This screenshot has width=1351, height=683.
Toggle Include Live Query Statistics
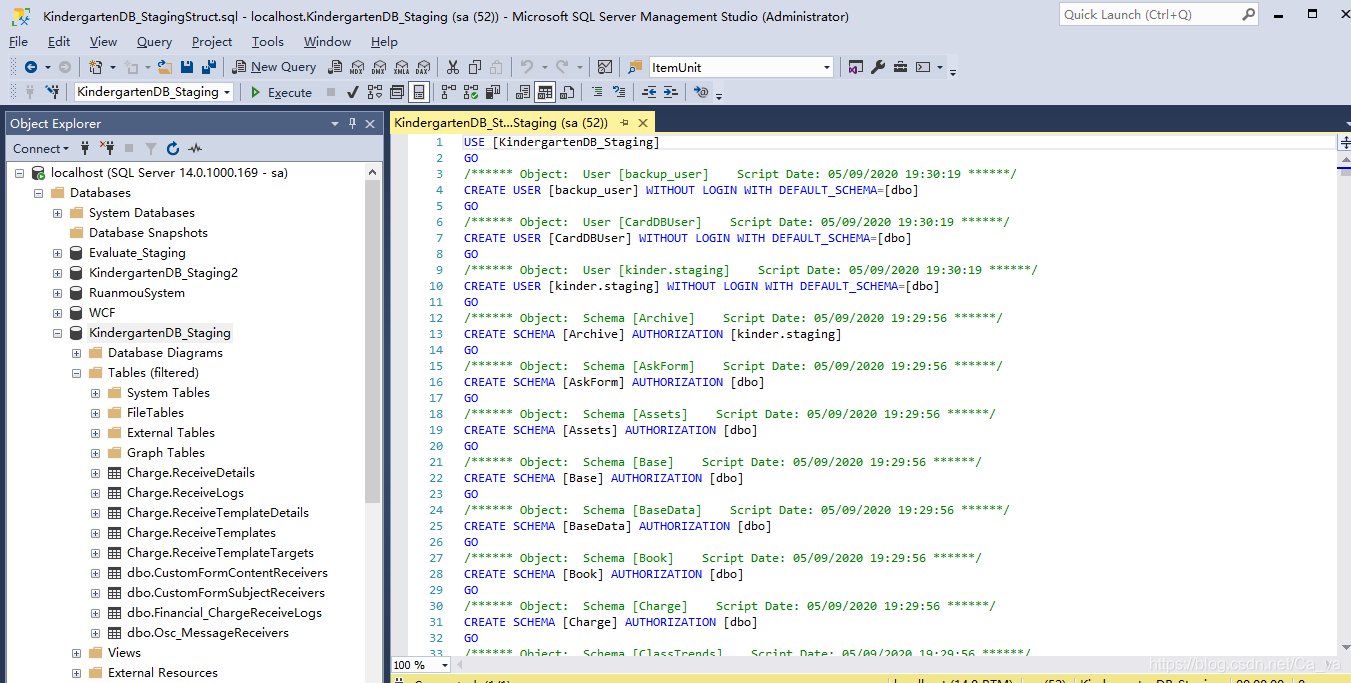469,92
